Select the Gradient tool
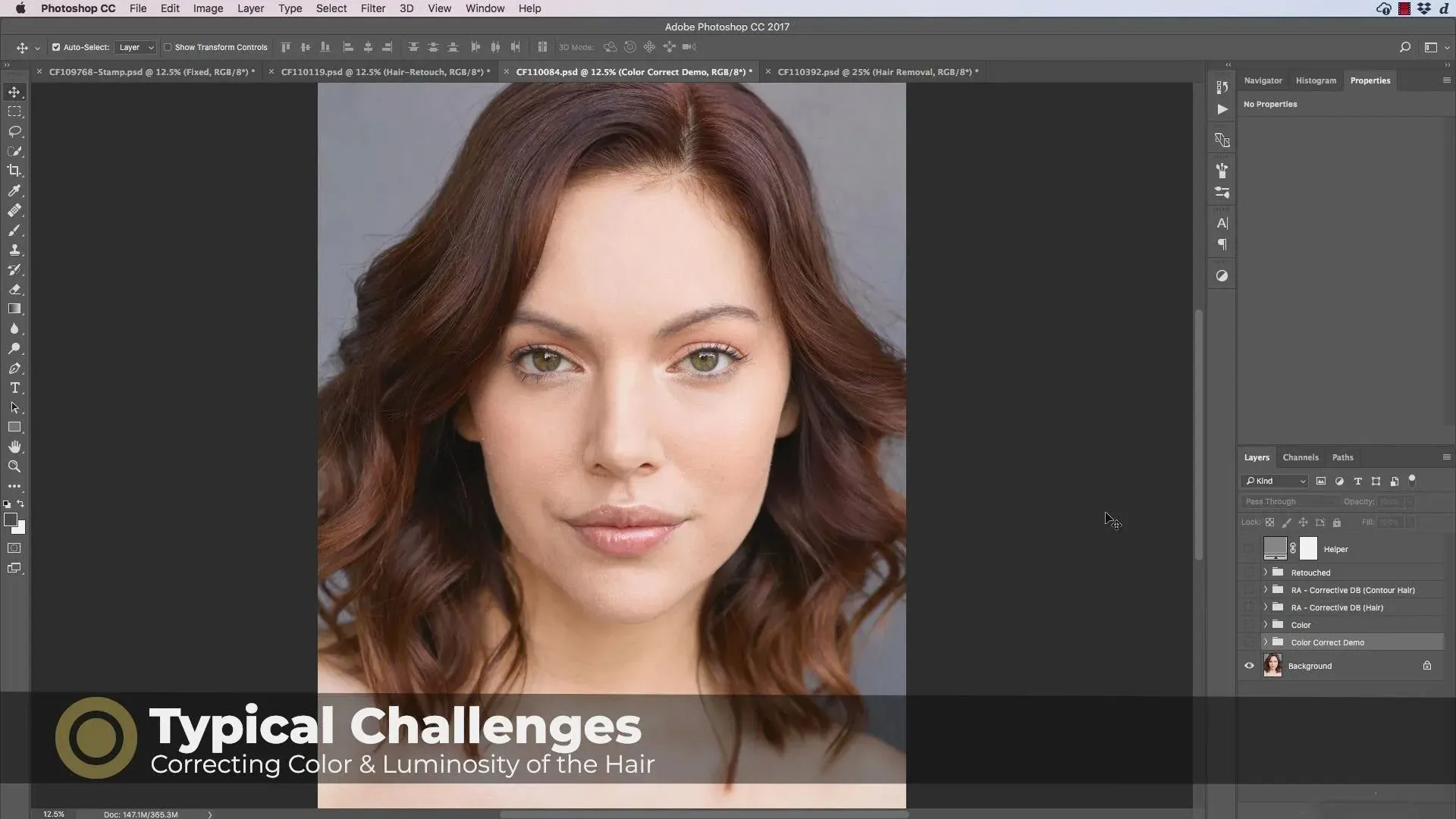Viewport: 1456px width, 819px height. point(14,309)
